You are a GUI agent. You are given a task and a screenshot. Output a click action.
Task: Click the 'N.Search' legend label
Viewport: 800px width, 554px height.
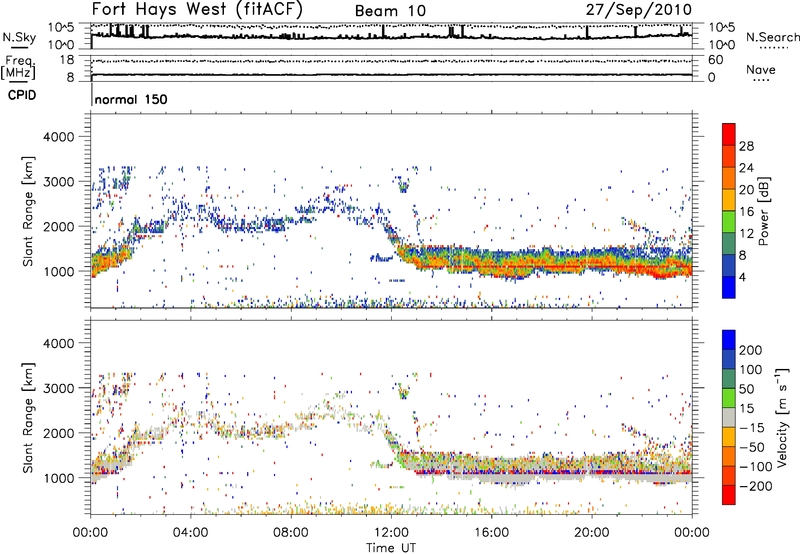(772, 37)
